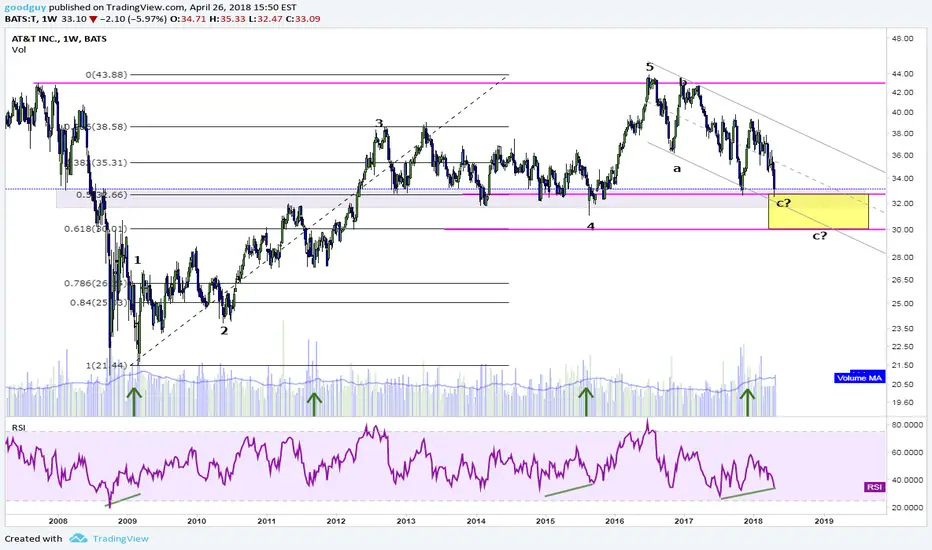
Task: Click 25.00 on the price axis
Action: tap(902, 304)
